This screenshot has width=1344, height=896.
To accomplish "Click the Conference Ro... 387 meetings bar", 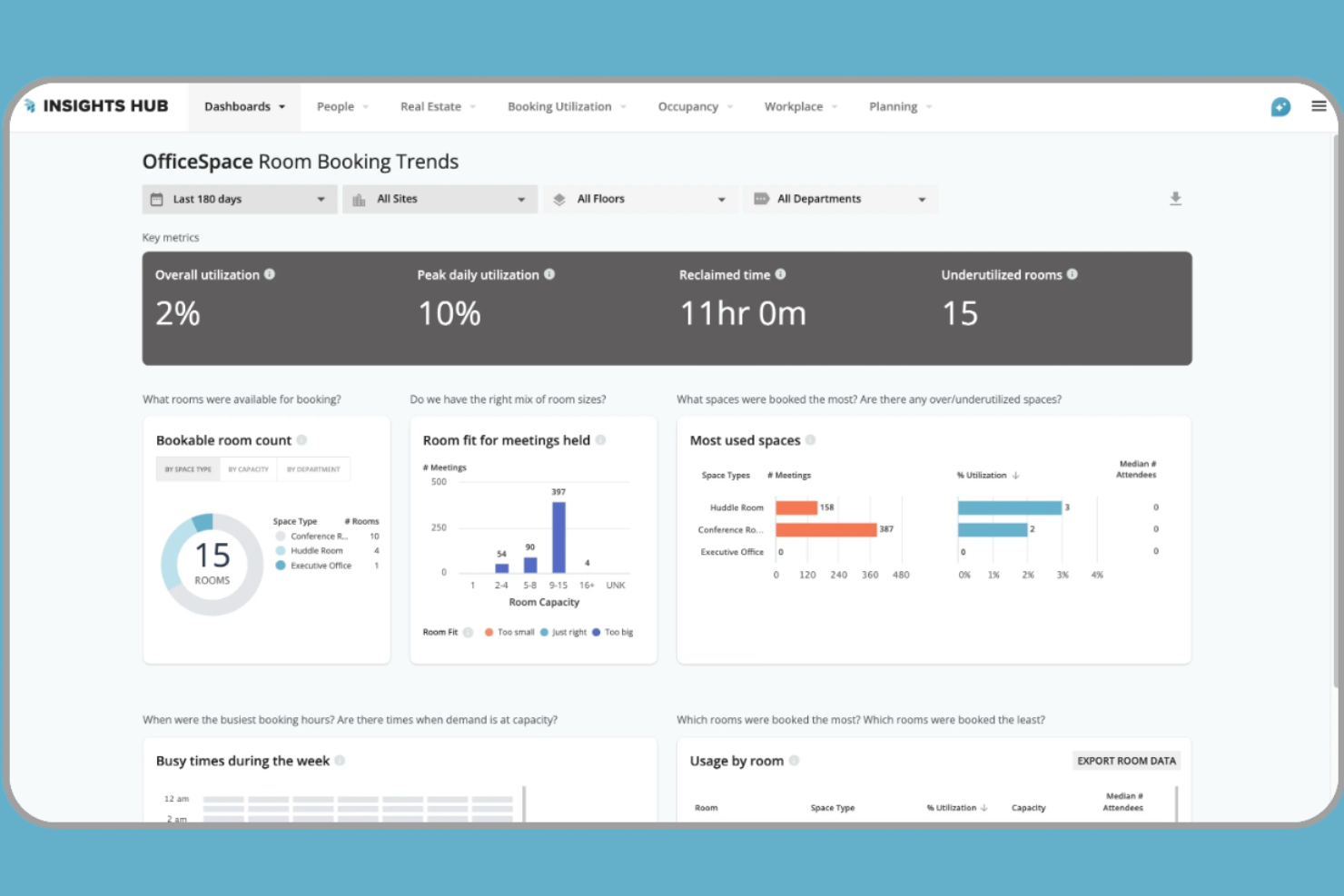I will pyautogui.click(x=826, y=529).
